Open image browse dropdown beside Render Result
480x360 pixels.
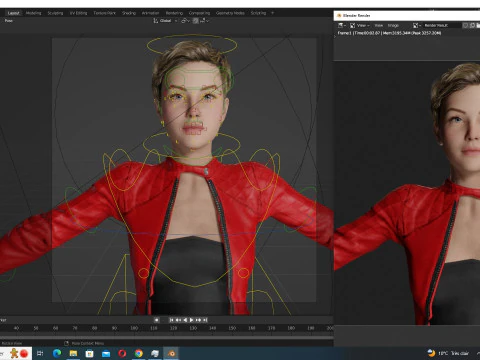point(417,25)
